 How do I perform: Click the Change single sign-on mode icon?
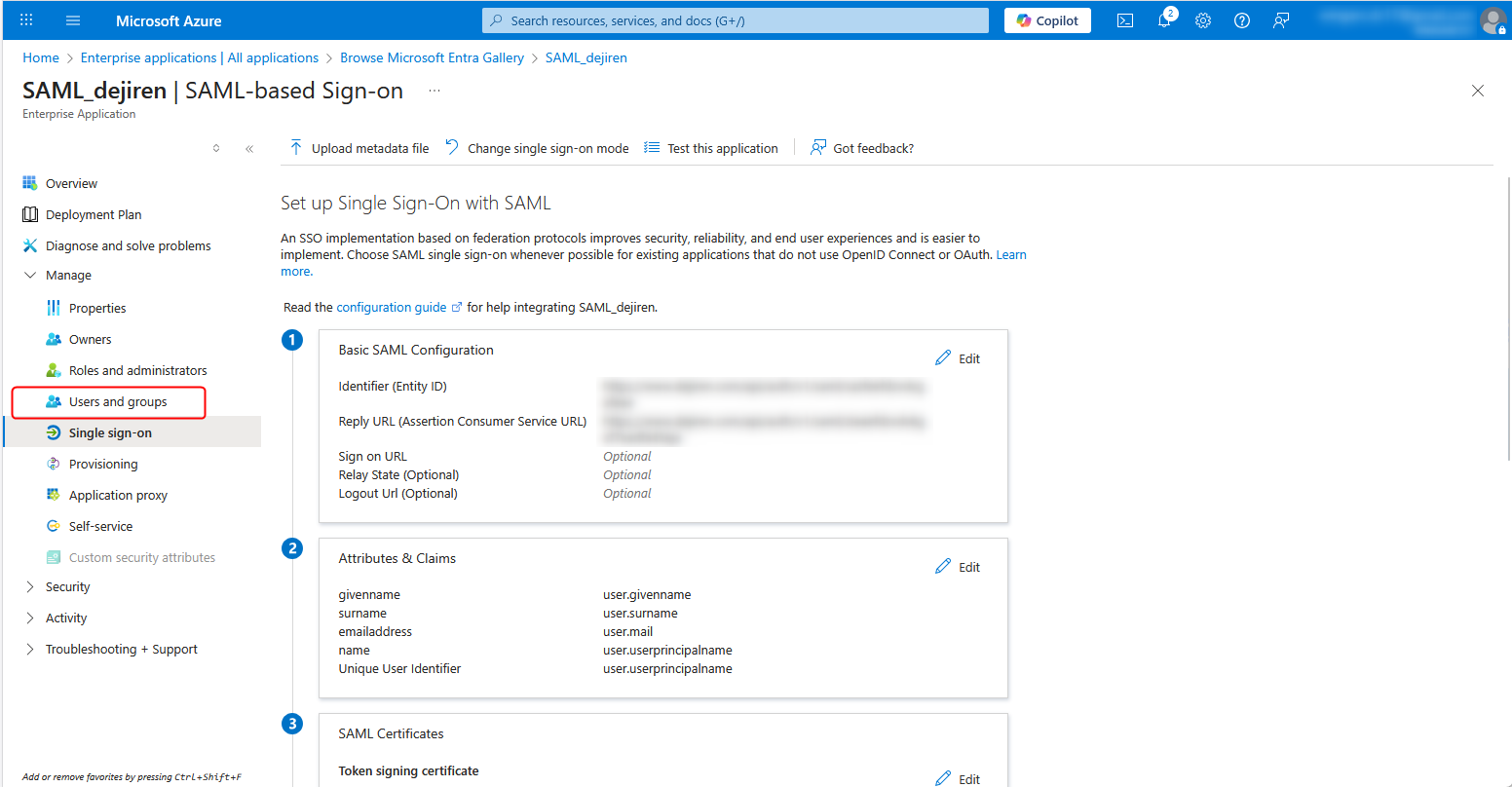pyautogui.click(x=452, y=147)
